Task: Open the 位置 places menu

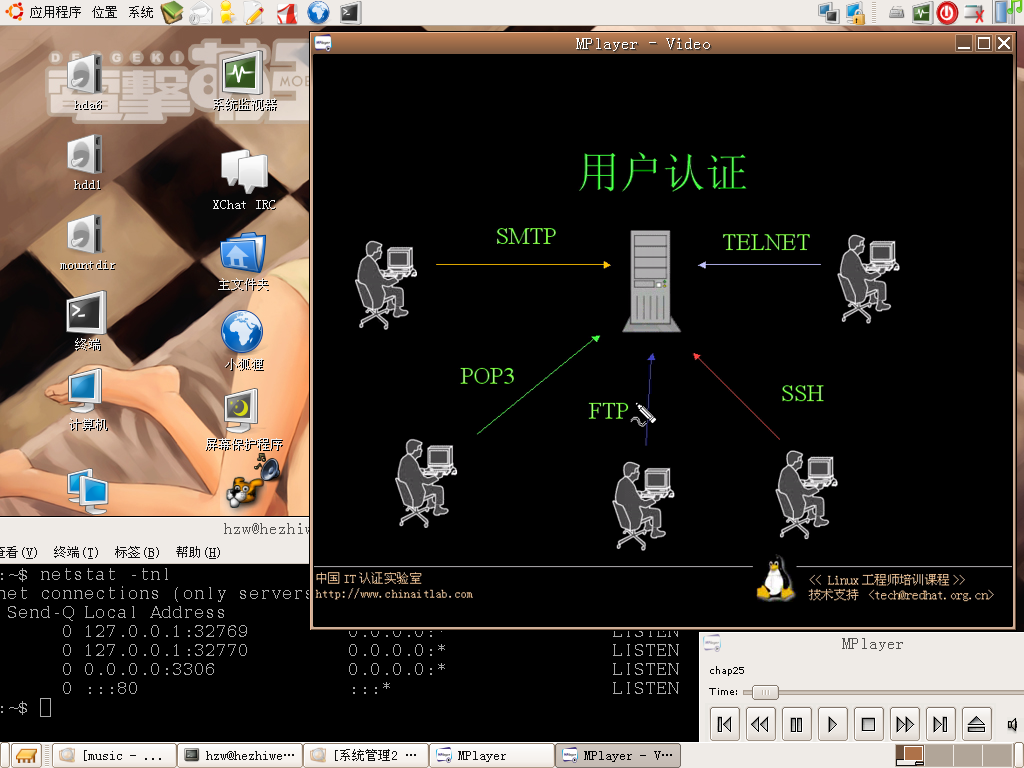Action: click(x=104, y=12)
